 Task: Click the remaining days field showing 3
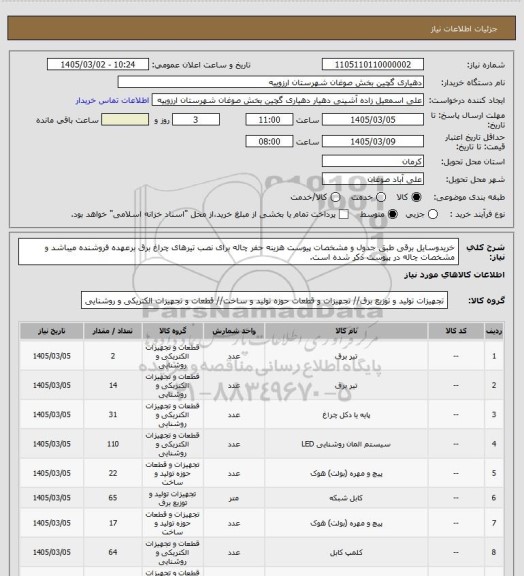pos(196,120)
